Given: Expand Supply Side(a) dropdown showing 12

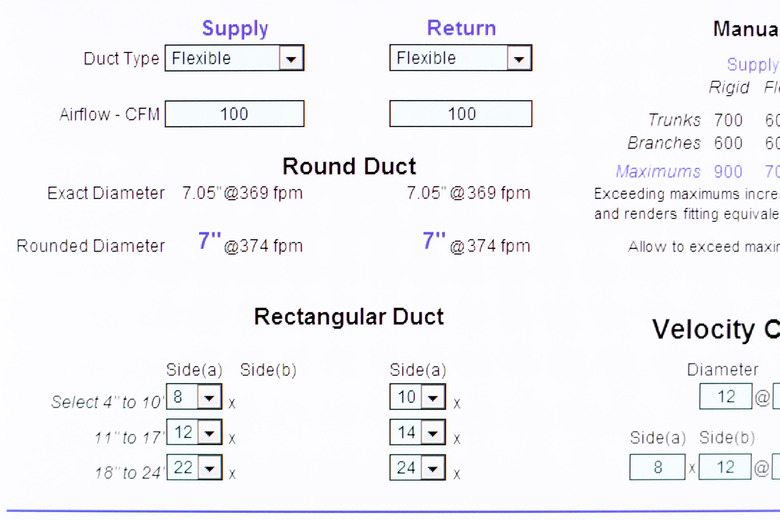Looking at the screenshot, I should 209,433.
